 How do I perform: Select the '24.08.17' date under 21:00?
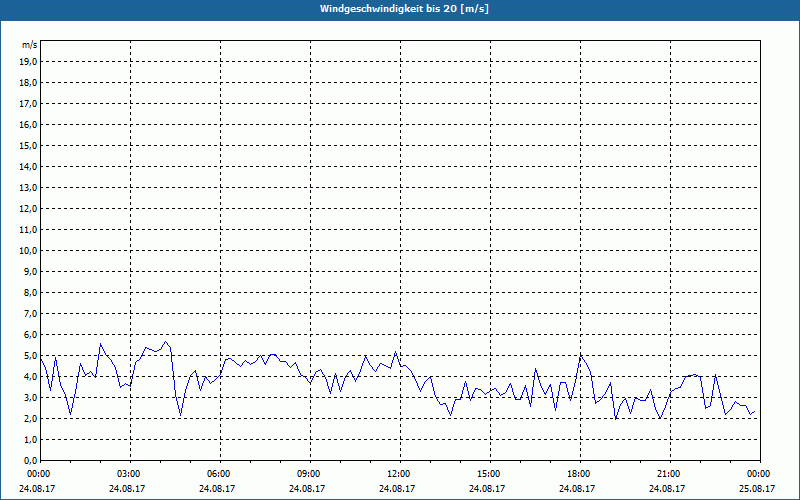(x=667, y=488)
